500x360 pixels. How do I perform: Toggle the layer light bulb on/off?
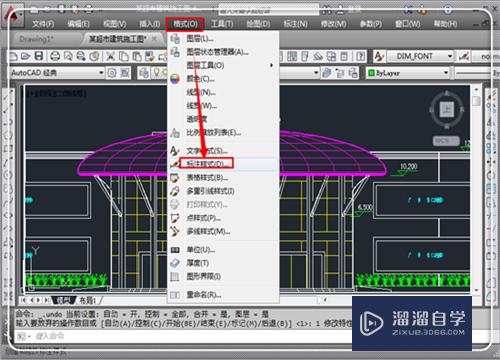pos(156,73)
